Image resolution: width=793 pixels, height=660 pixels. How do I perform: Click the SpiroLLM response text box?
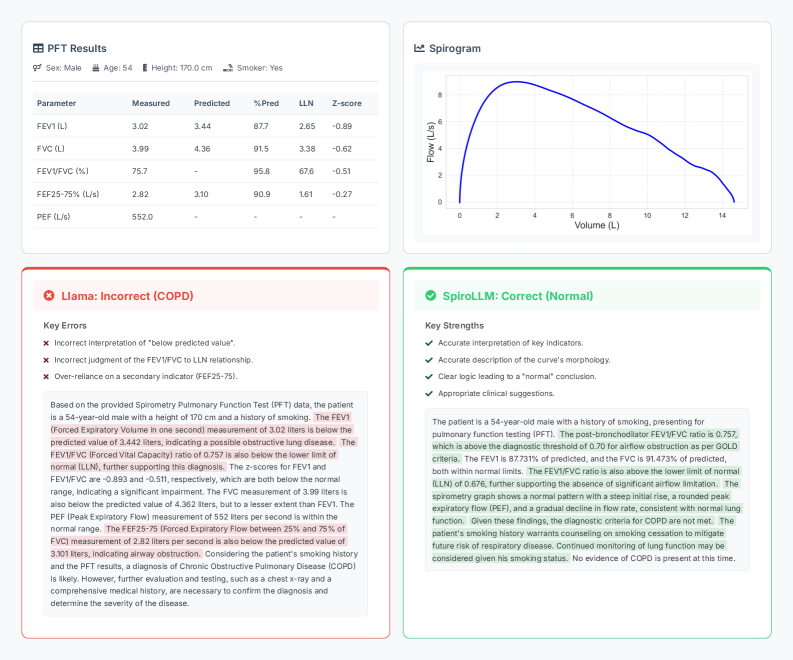pos(587,490)
